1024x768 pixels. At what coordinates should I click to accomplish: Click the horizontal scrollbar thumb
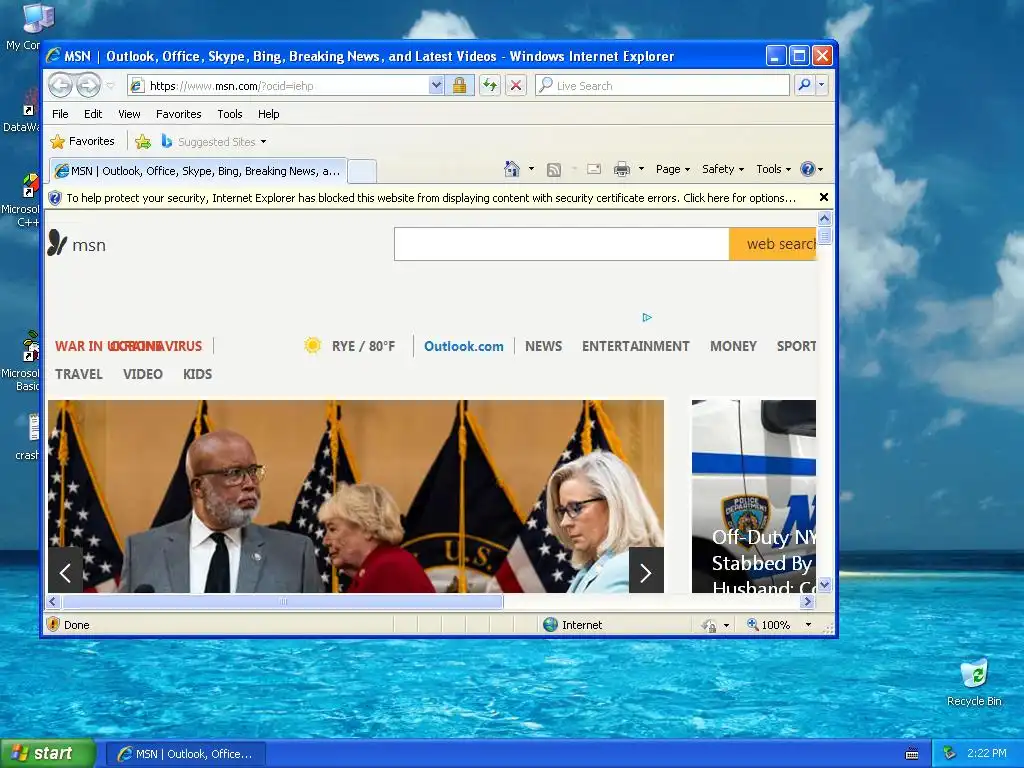283,601
